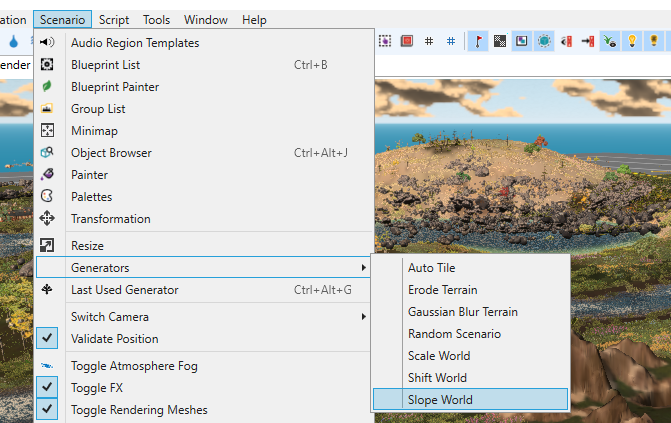
Task: Toggle the red flag toolbar button
Action: [x=478, y=41]
